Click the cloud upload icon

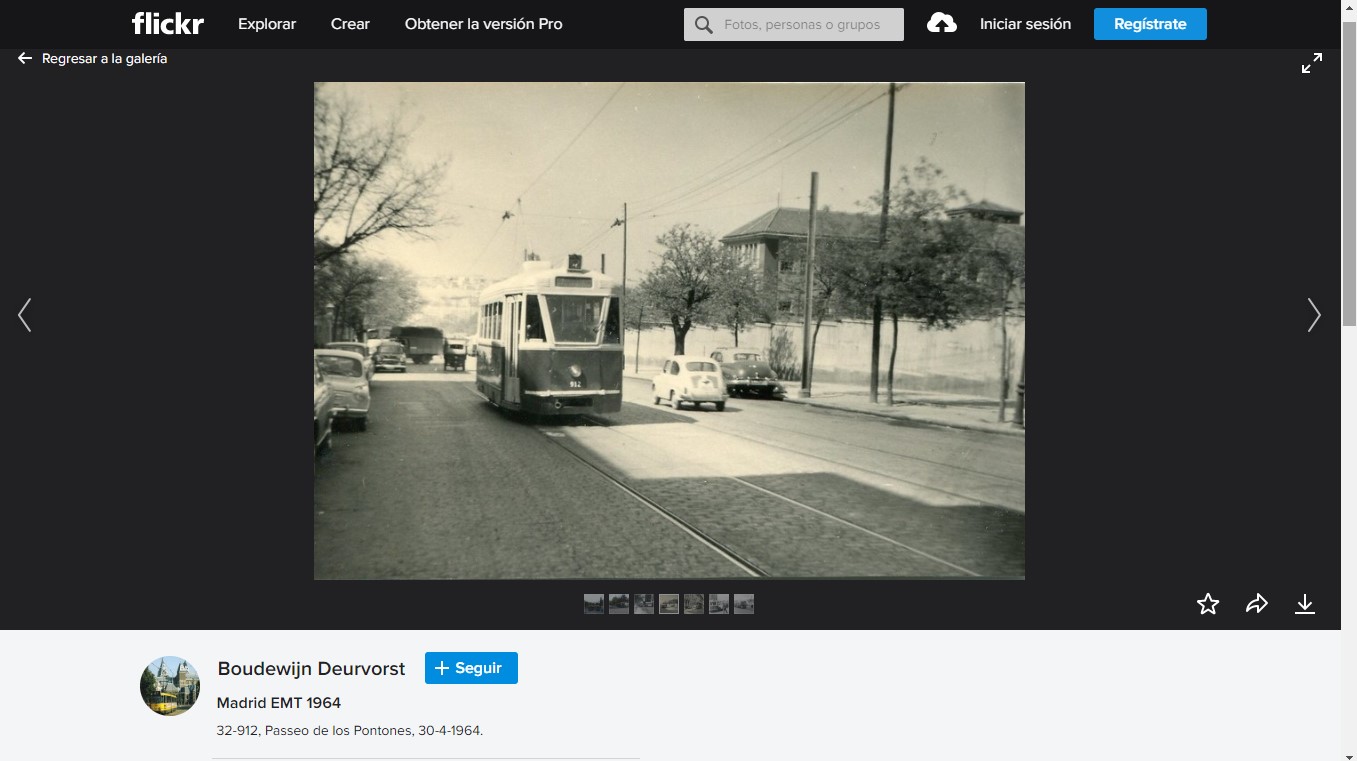point(942,23)
